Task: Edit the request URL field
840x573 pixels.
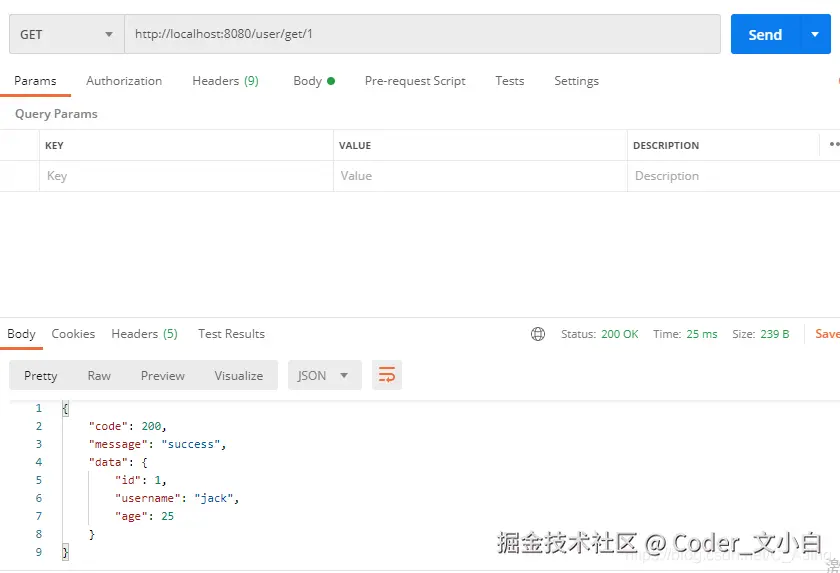Action: point(422,34)
